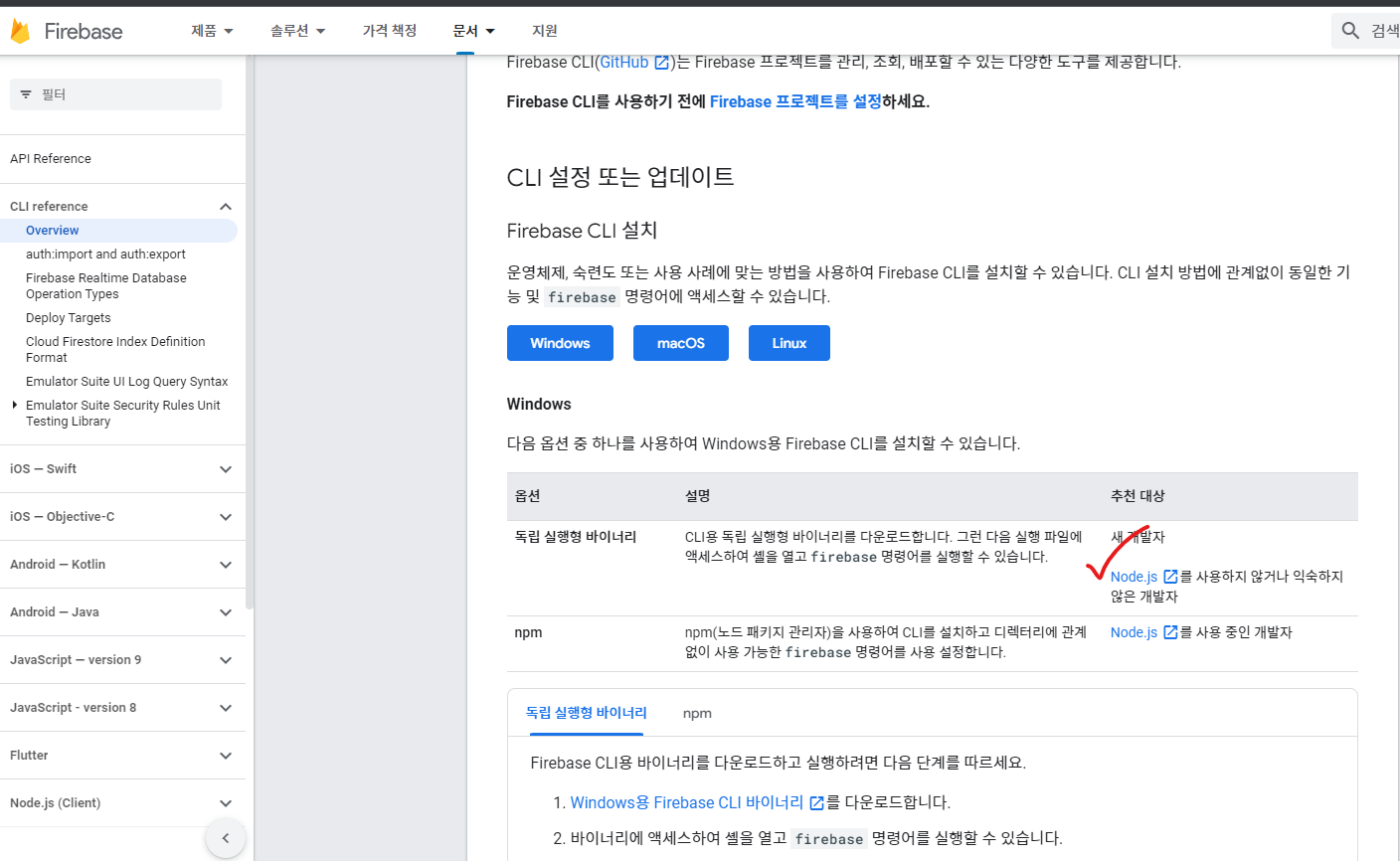Collapse the sidebar with the chevron button
This screenshot has height=861, width=1400.
pos(226,838)
